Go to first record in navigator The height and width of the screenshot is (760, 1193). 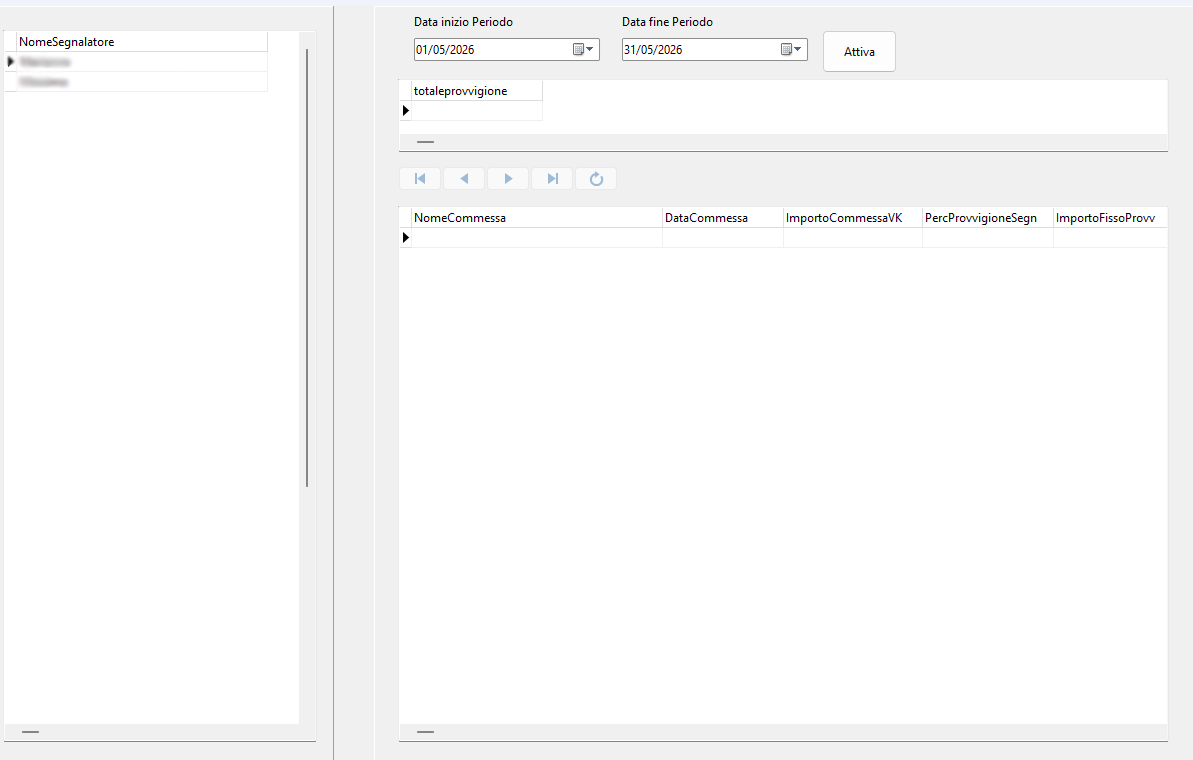point(420,179)
